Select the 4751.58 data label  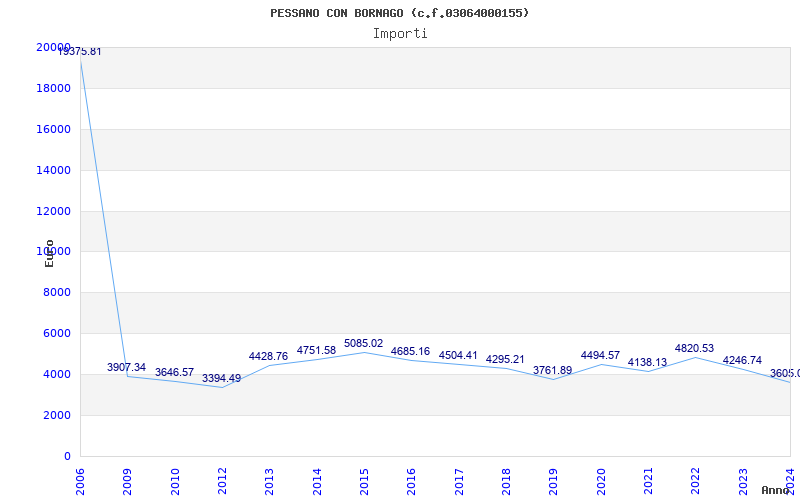(316, 351)
